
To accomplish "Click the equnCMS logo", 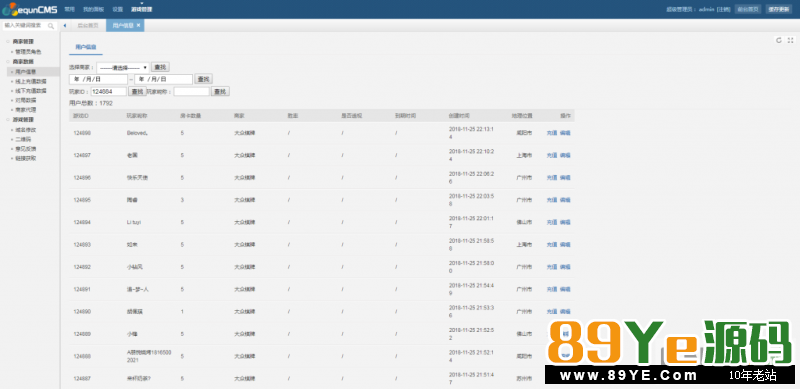I will (x=29, y=9).
